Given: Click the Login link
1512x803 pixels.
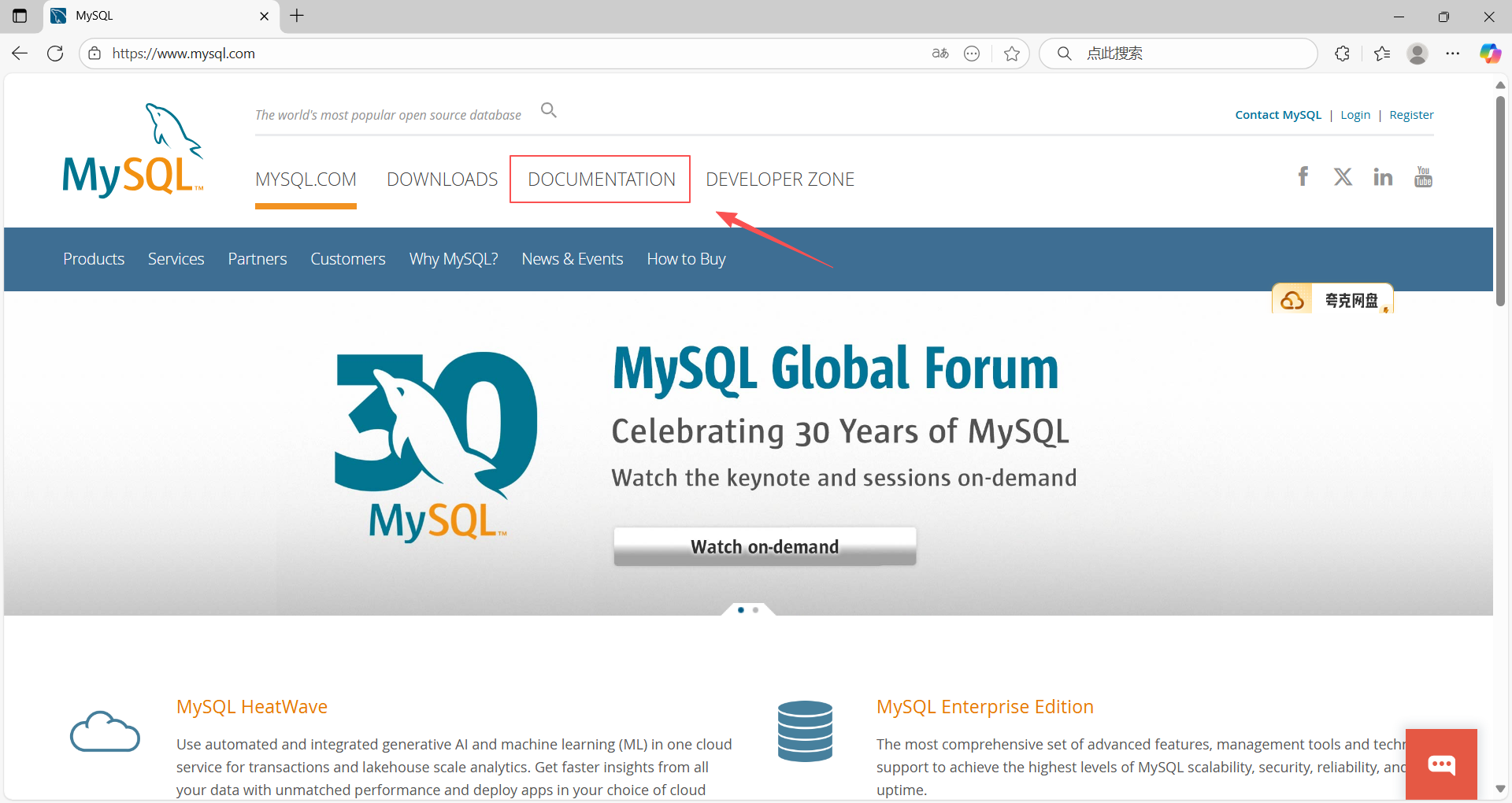Looking at the screenshot, I should pyautogui.click(x=1355, y=115).
